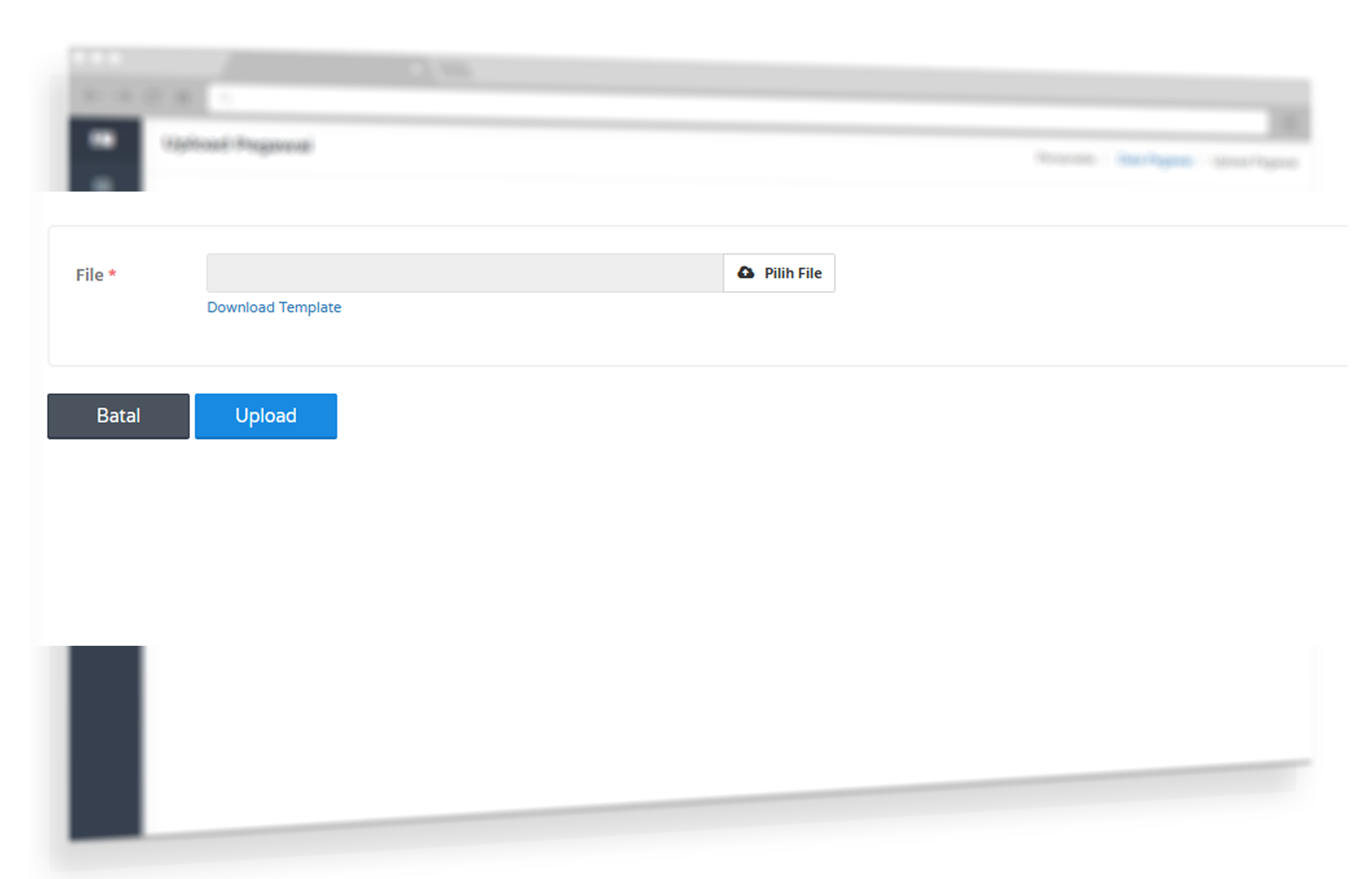This screenshot has width=1372, height=879.
Task: Click the blue breadcrumb link in the header
Action: click(x=1154, y=160)
